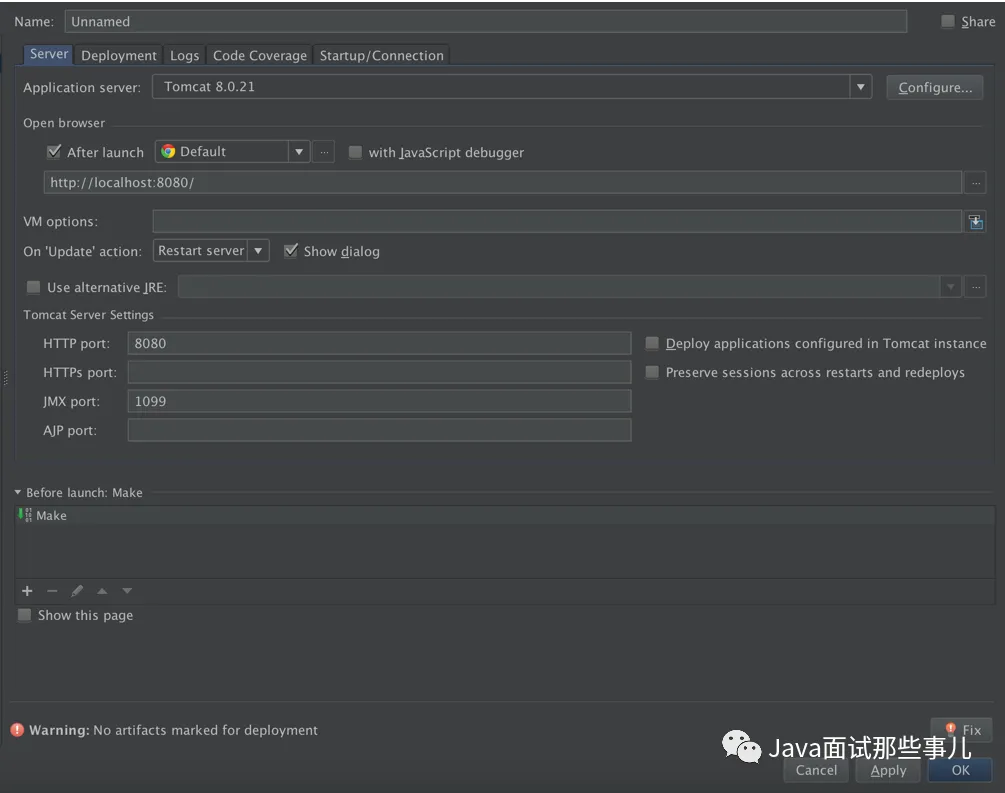Open Default browser dropdown
The width and height of the screenshot is (1005, 793).
click(299, 152)
